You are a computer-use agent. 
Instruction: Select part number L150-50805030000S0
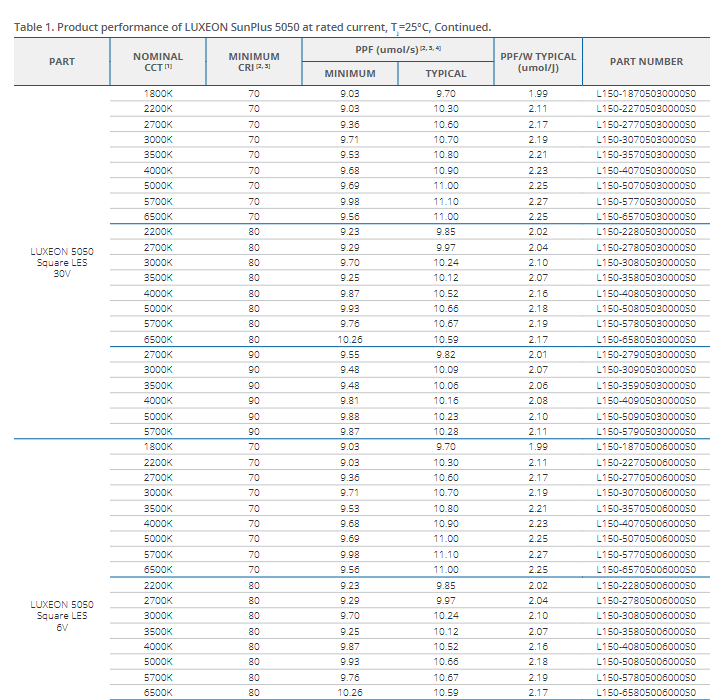tap(646, 309)
